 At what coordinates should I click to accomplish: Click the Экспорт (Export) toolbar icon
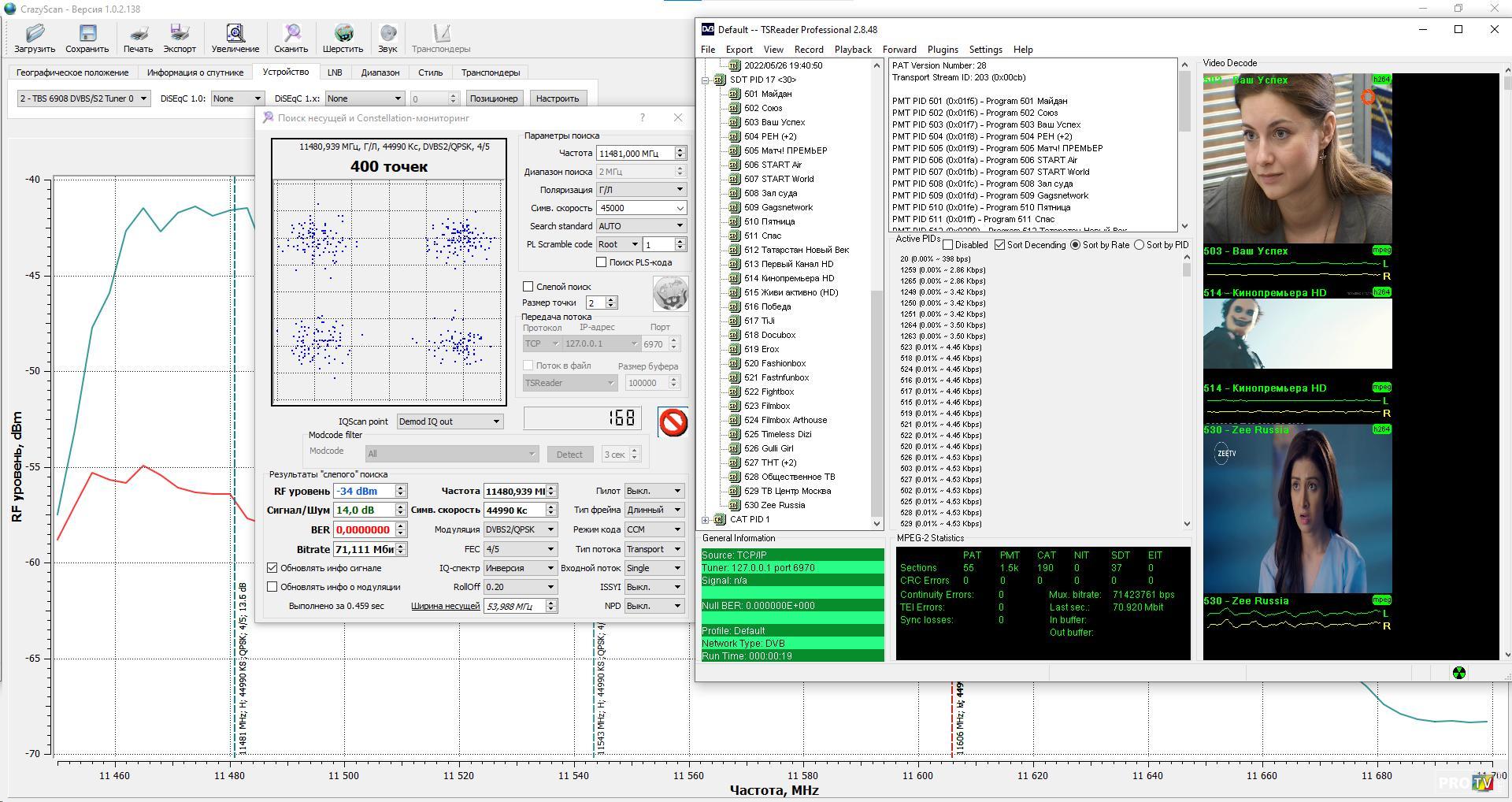click(x=180, y=33)
